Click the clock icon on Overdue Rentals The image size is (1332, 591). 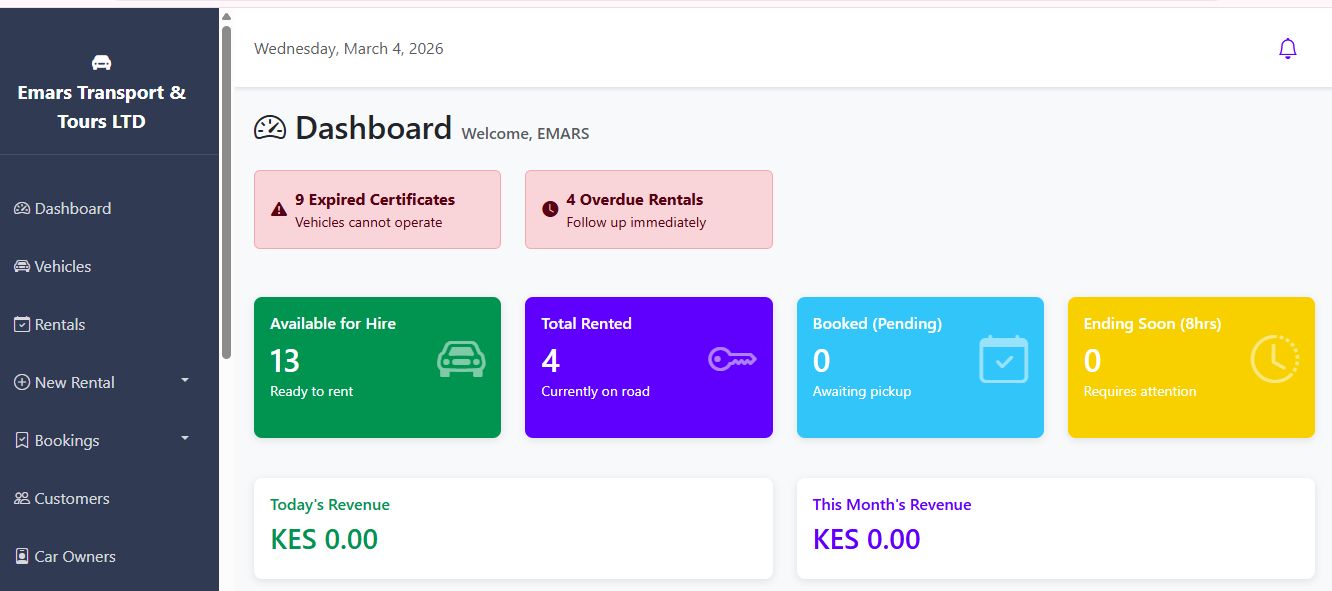point(550,209)
